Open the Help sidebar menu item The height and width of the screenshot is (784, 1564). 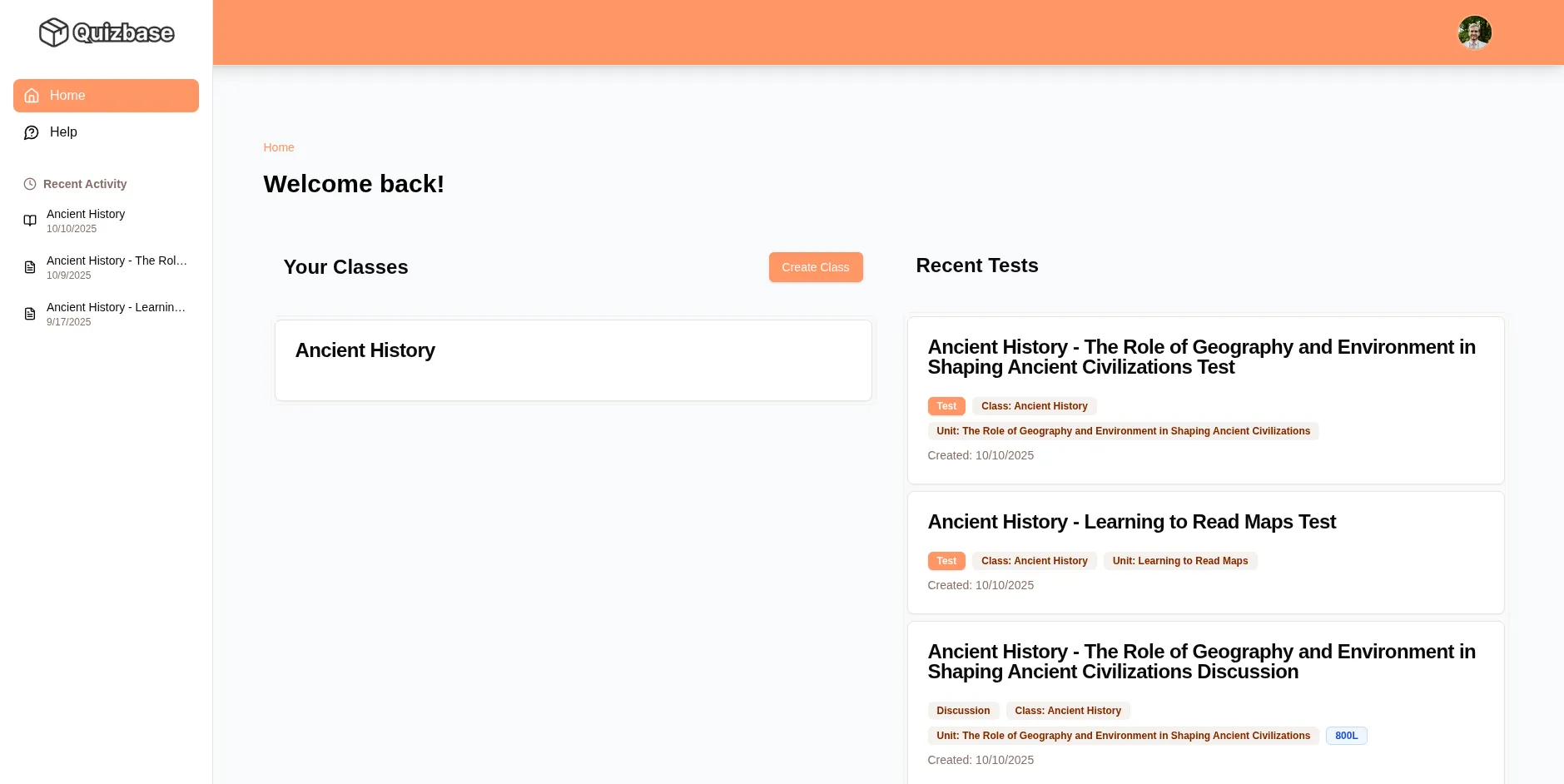[63, 132]
